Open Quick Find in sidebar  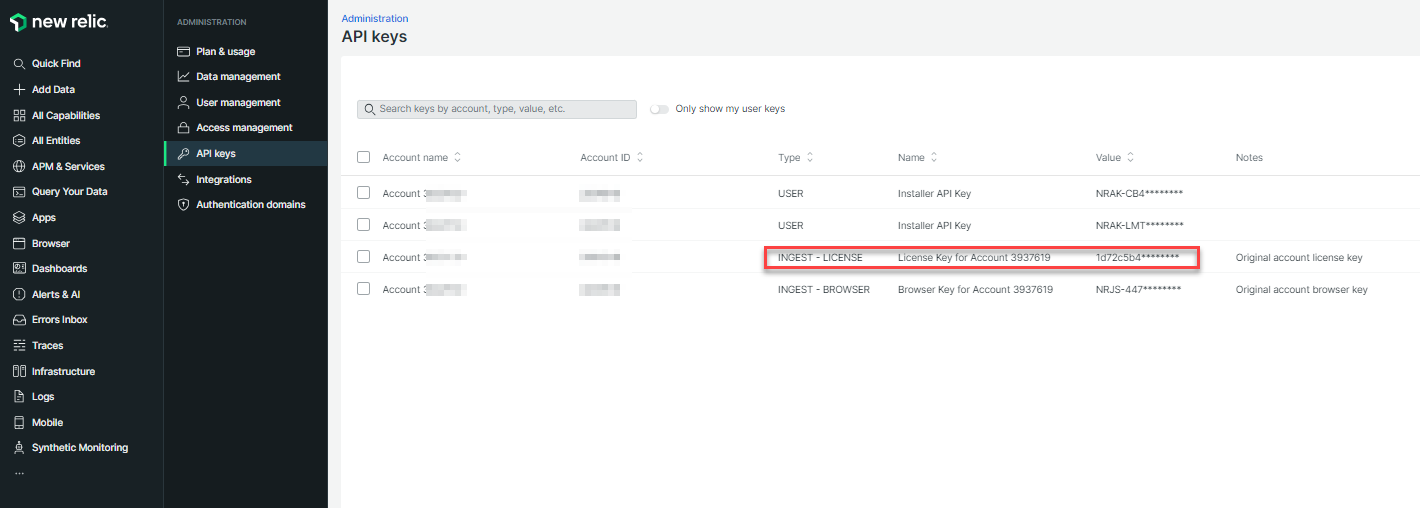(56, 64)
